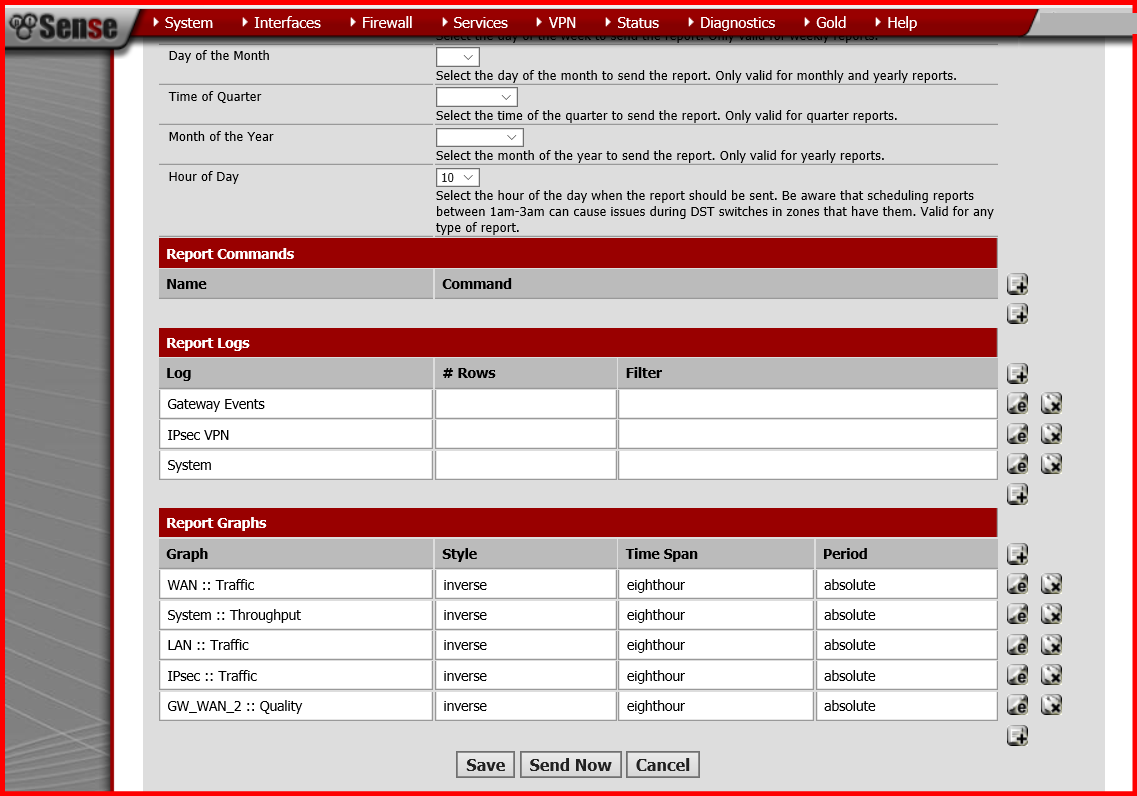The width and height of the screenshot is (1137, 796).
Task: Delete the WAN :: Traffic graph
Action: pyautogui.click(x=1051, y=584)
